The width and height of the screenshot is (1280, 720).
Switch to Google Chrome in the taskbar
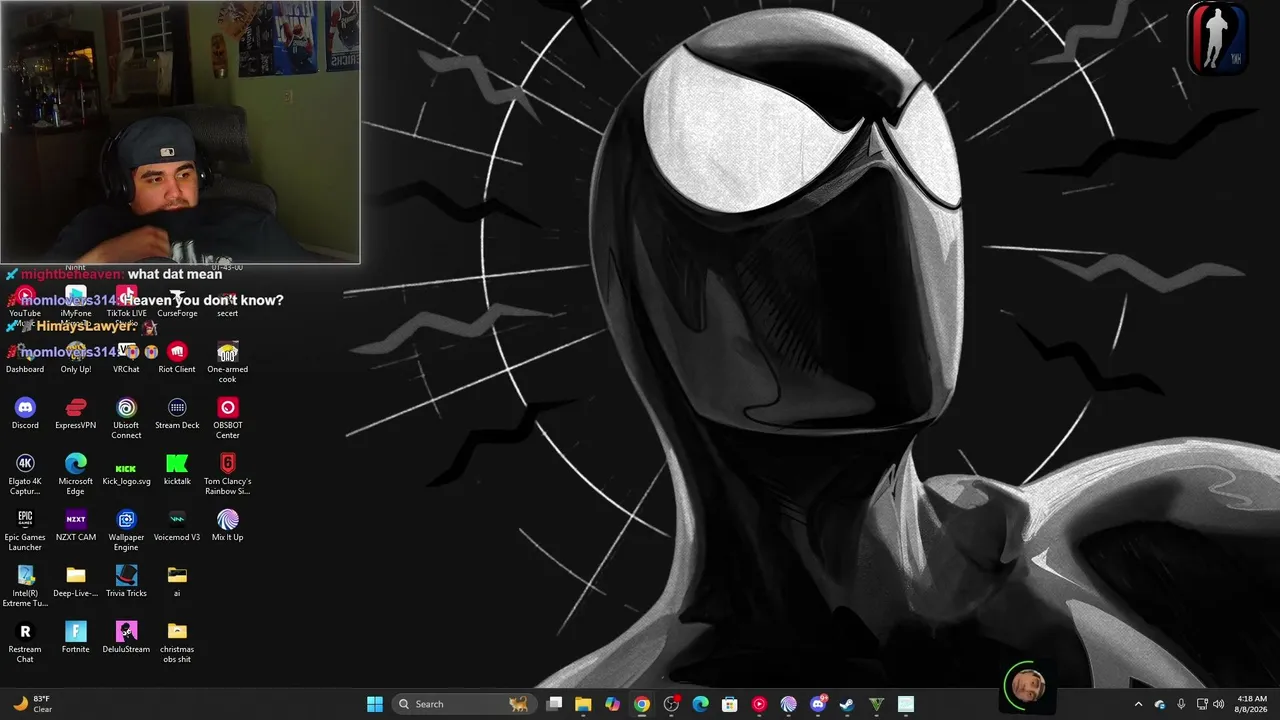(x=642, y=704)
